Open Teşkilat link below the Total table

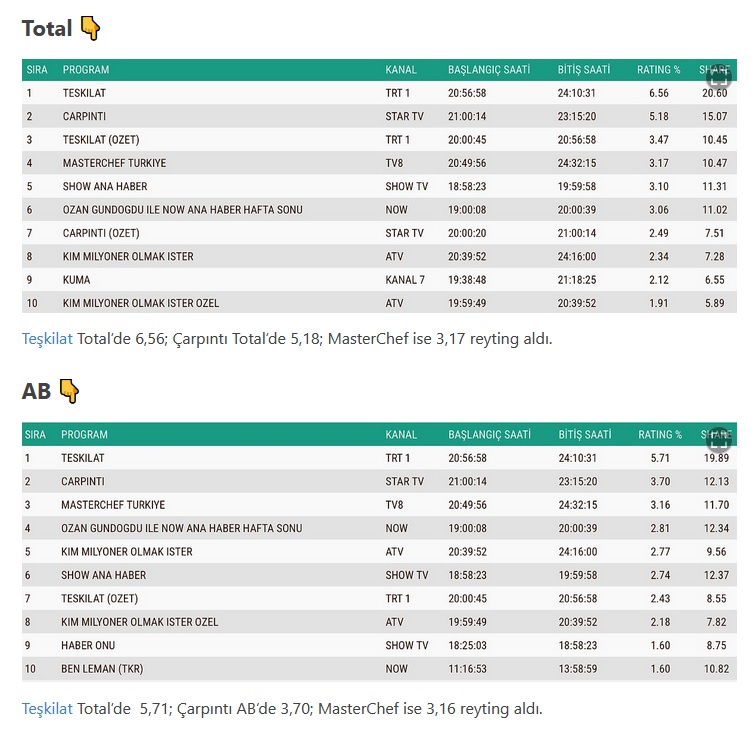click(47, 339)
